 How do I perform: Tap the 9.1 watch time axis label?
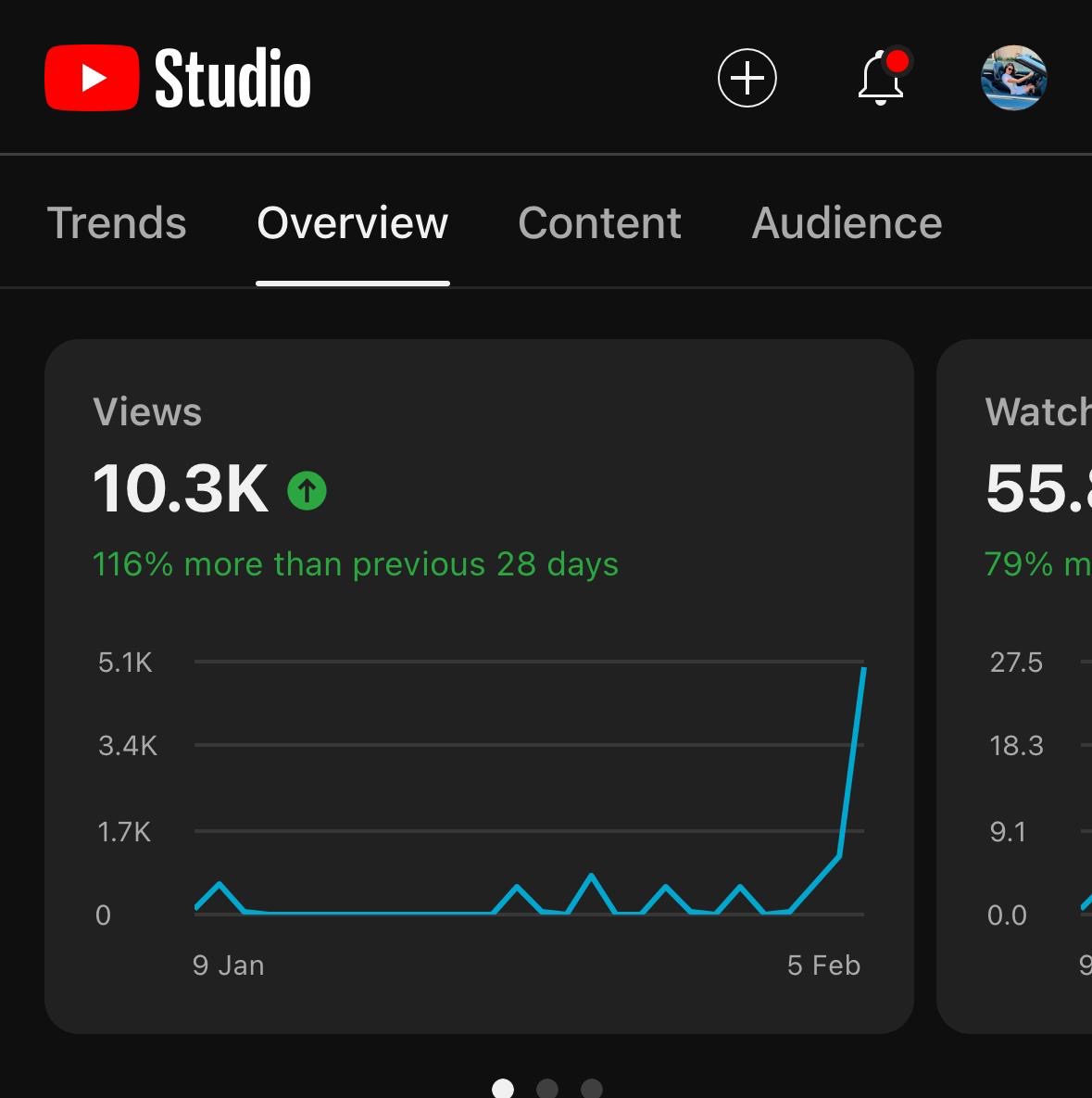(x=1008, y=832)
